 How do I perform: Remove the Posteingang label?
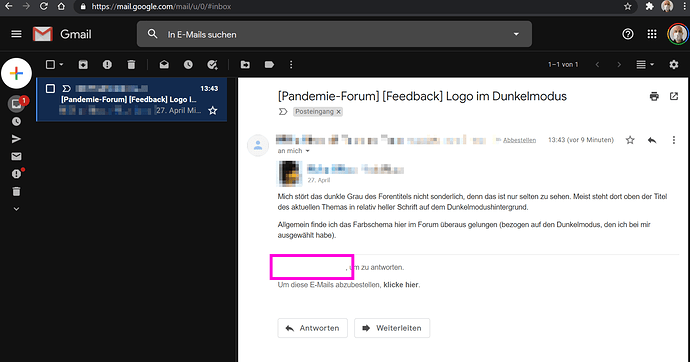[338, 112]
